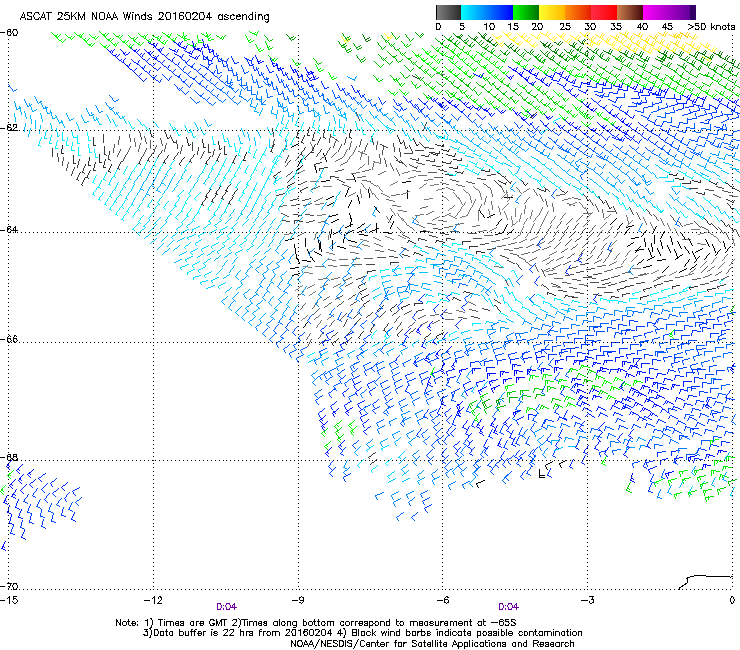Click the longitude label '-12'

click(153, 600)
